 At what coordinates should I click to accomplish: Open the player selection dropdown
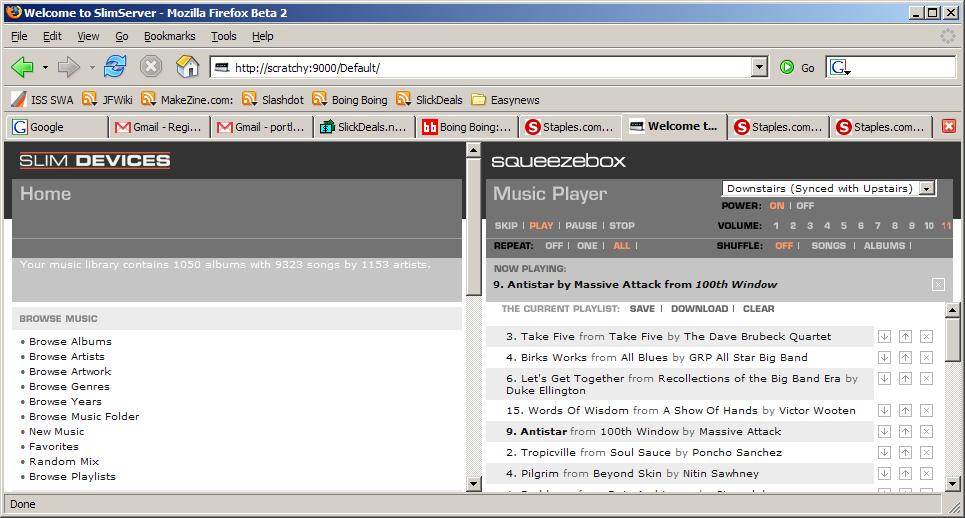[927, 188]
